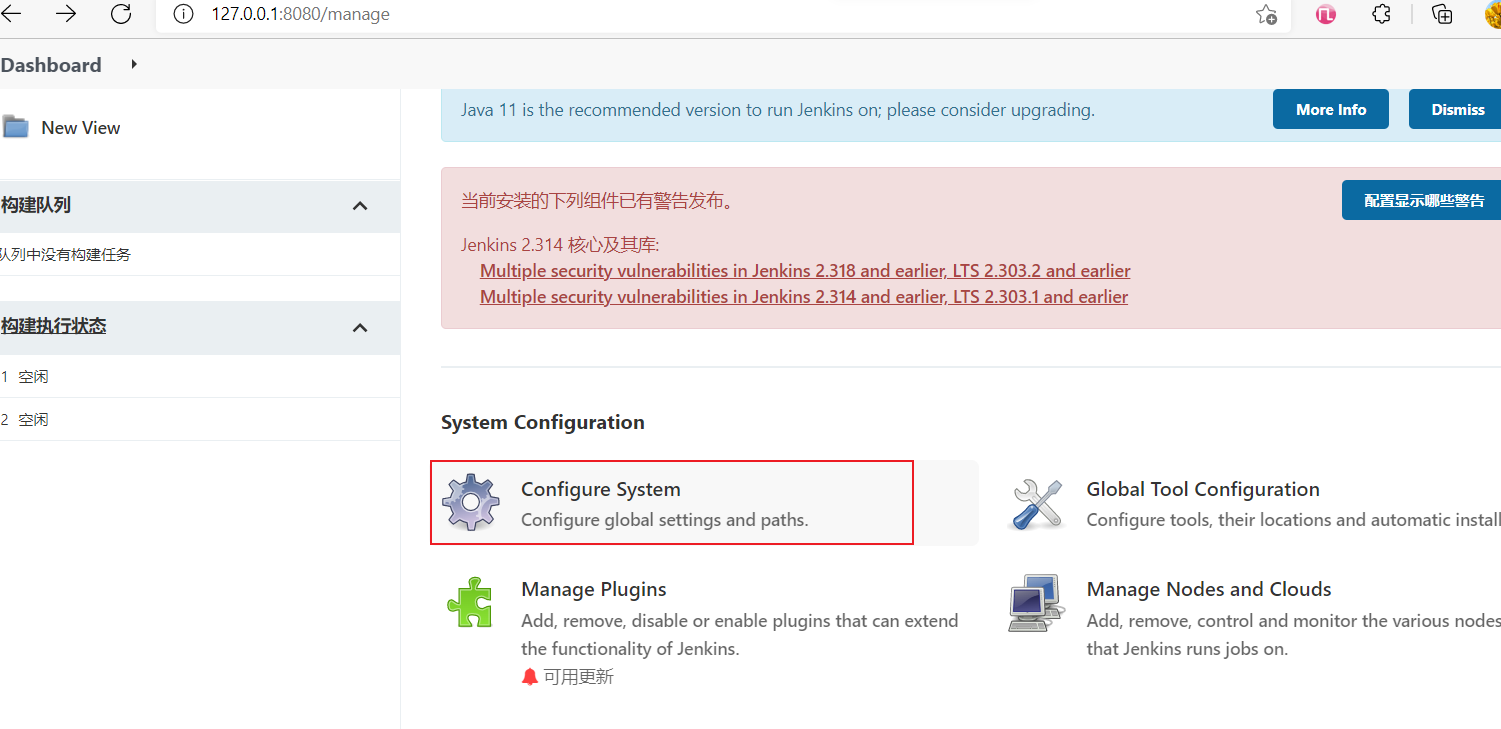Open the browser collections icon
The image size is (1501, 729).
click(1442, 14)
